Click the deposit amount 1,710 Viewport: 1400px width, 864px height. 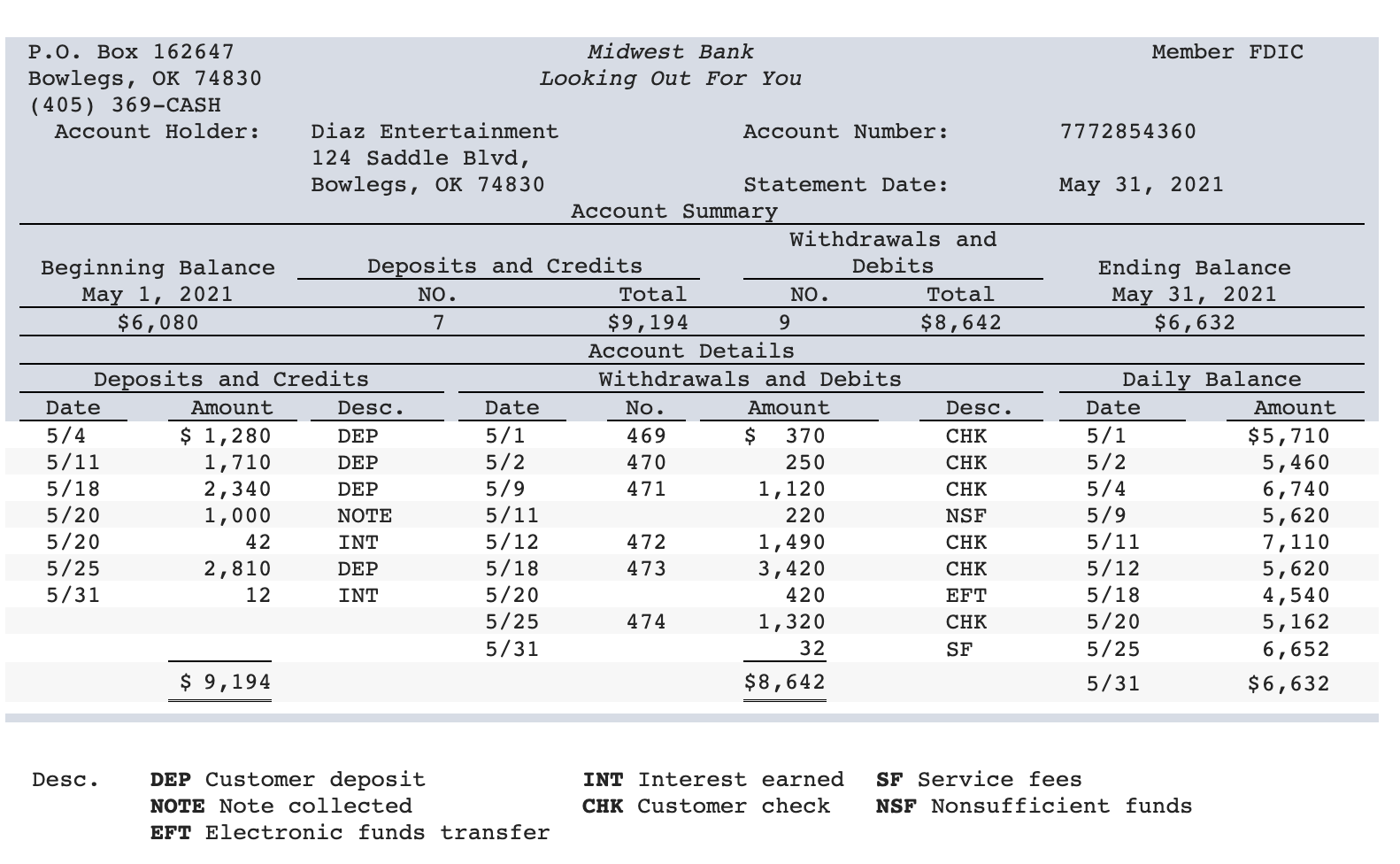pos(237,463)
